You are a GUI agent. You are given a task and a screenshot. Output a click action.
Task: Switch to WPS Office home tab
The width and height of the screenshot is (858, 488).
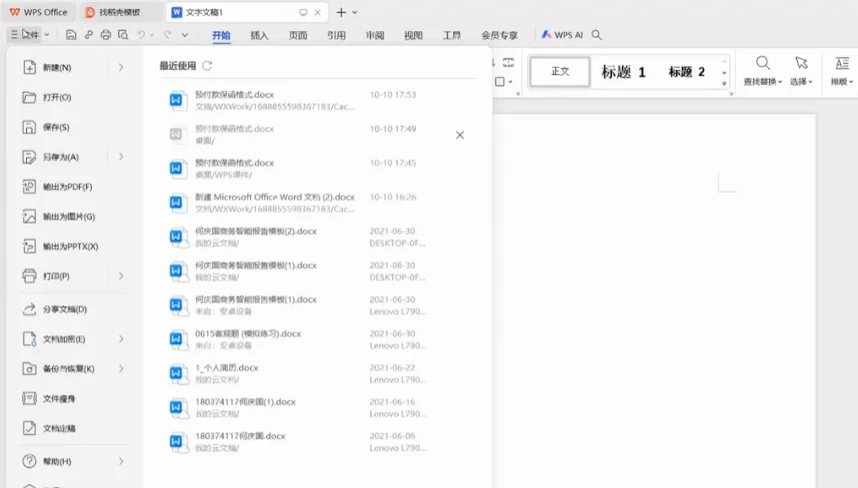(x=39, y=12)
